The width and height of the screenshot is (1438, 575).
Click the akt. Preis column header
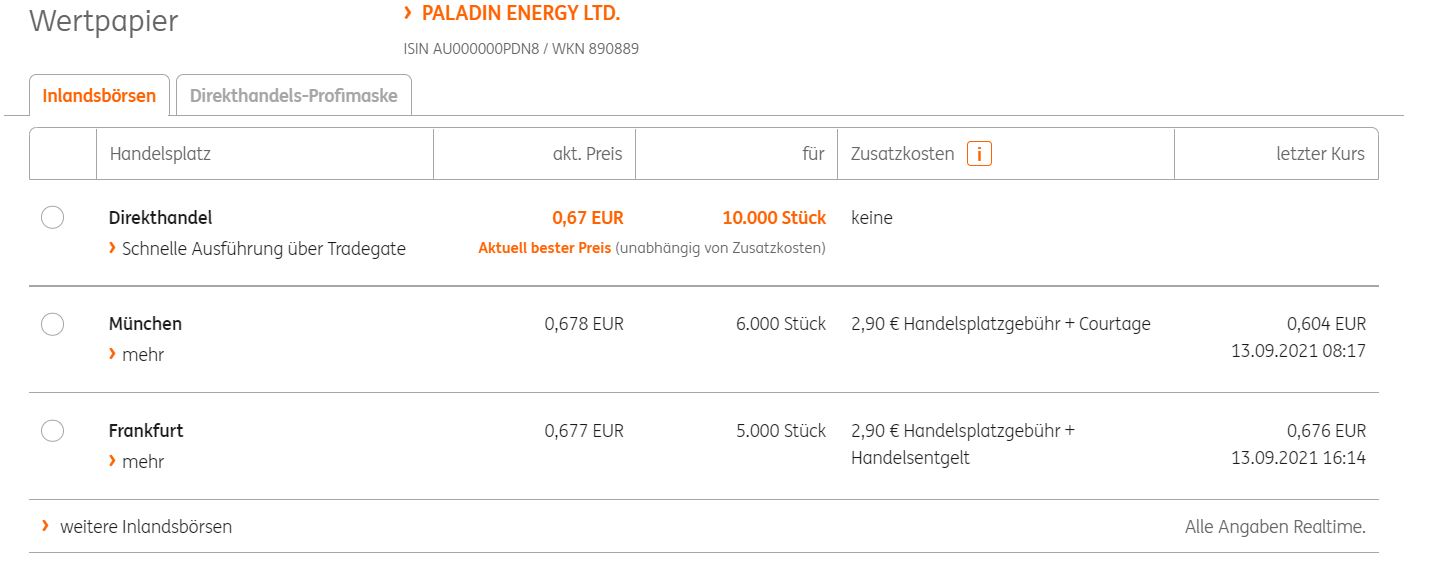pos(587,154)
